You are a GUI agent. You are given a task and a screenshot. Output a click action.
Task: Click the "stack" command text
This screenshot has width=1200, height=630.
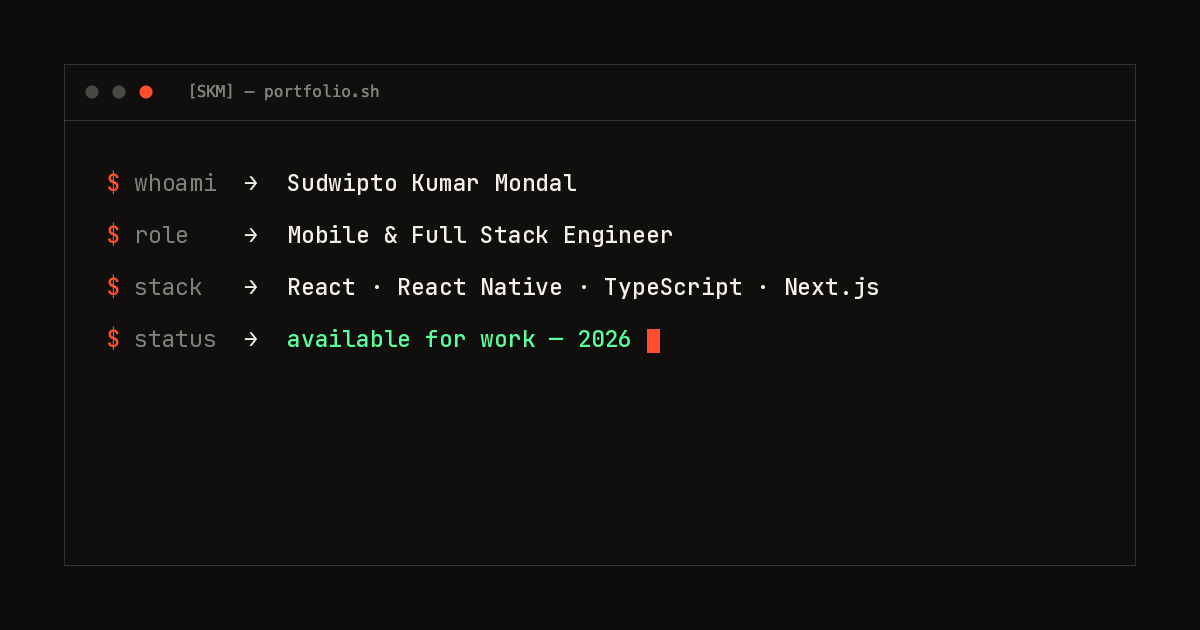coord(168,287)
